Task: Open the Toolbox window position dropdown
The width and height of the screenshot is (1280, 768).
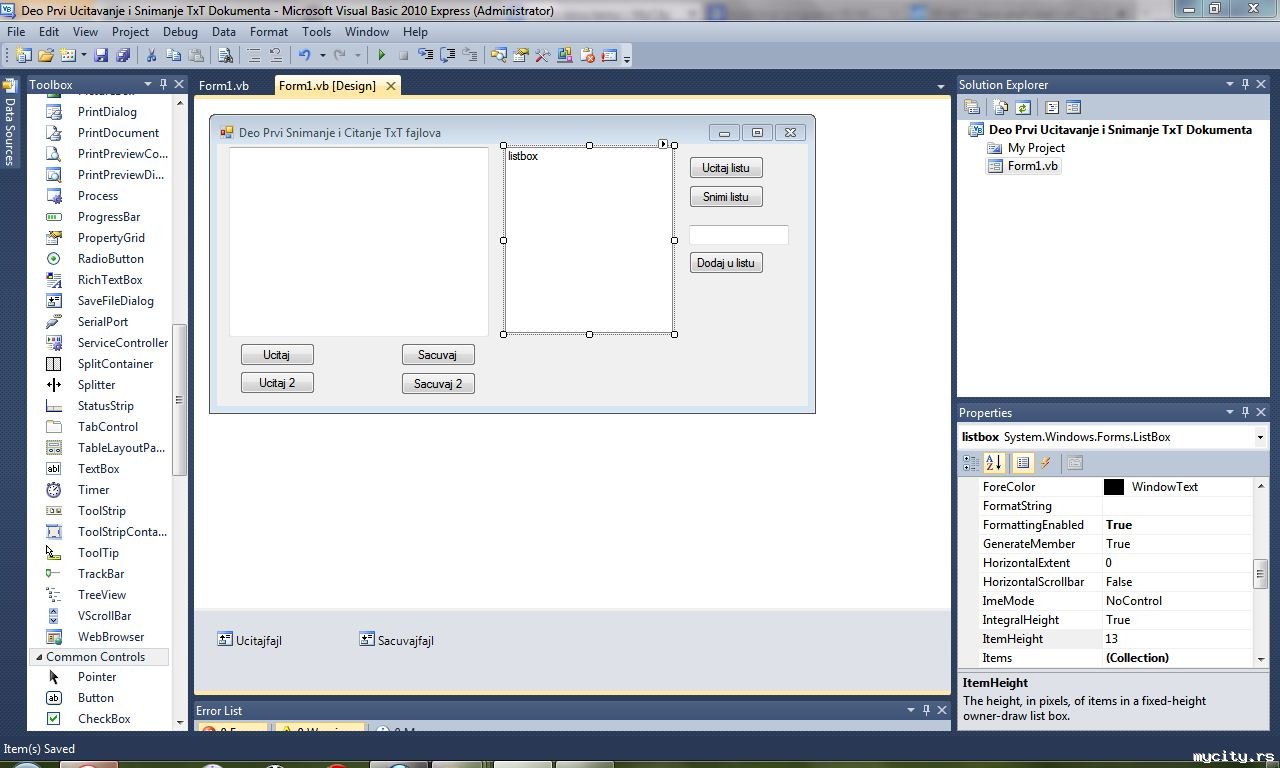Action: coord(148,85)
